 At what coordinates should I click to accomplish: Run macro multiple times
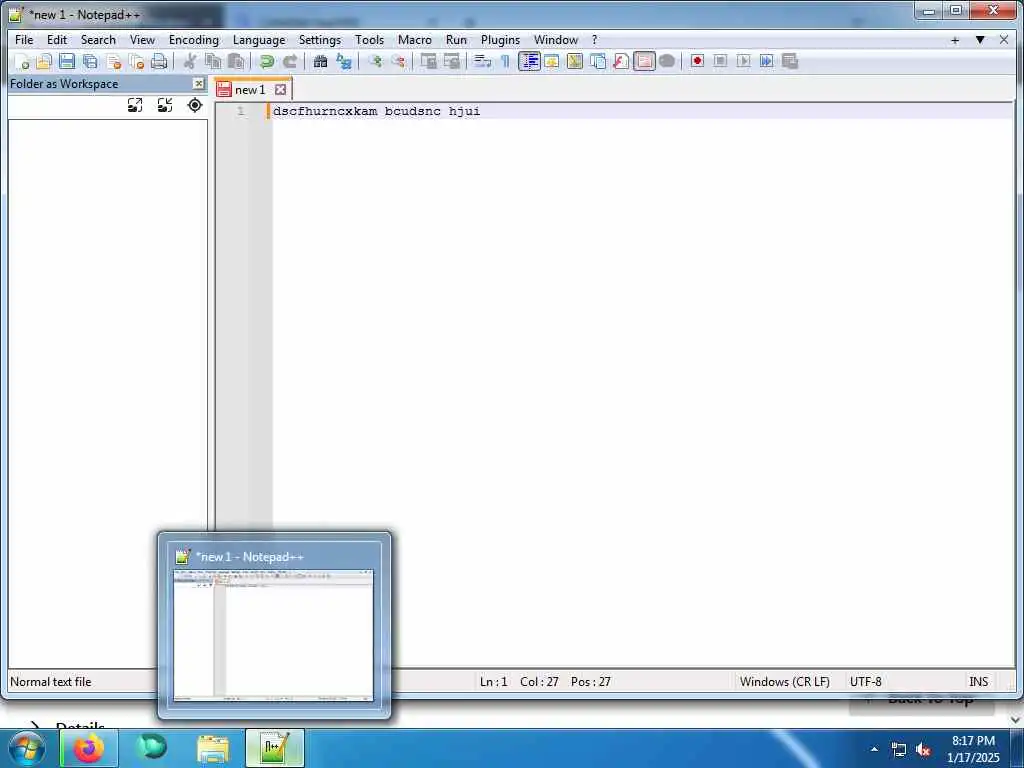tap(767, 61)
